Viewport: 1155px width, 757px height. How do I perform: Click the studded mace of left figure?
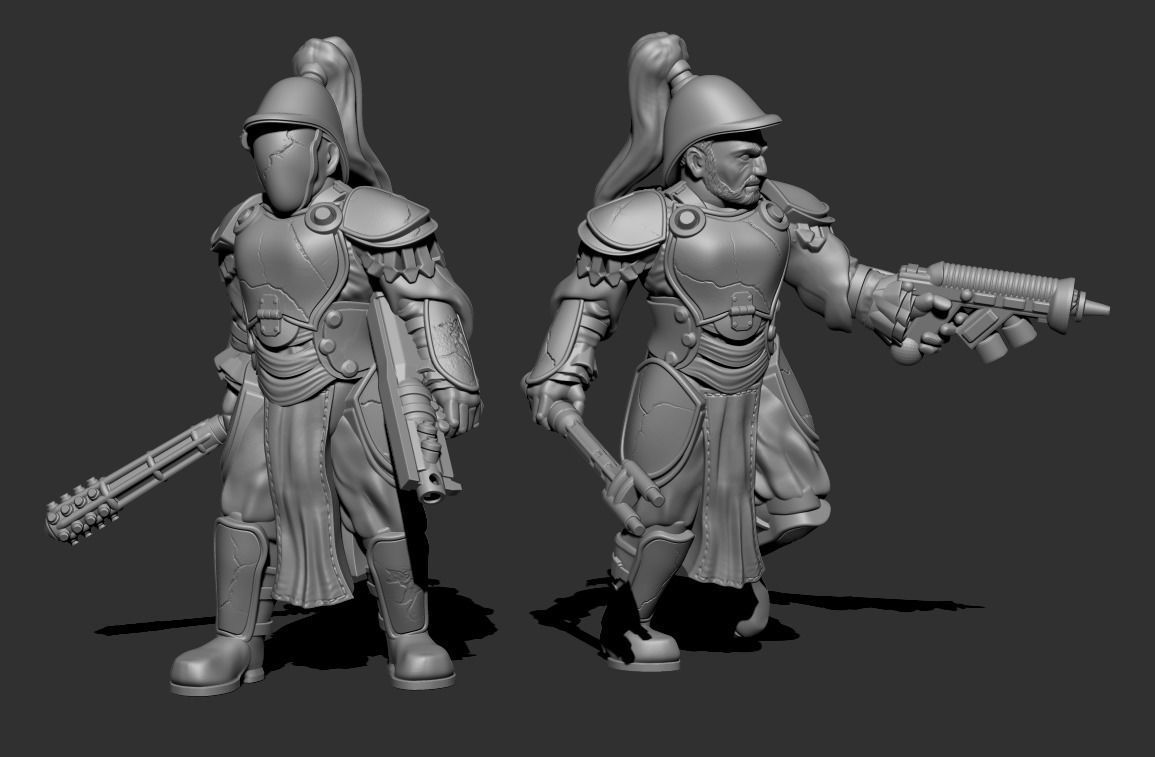[136, 479]
